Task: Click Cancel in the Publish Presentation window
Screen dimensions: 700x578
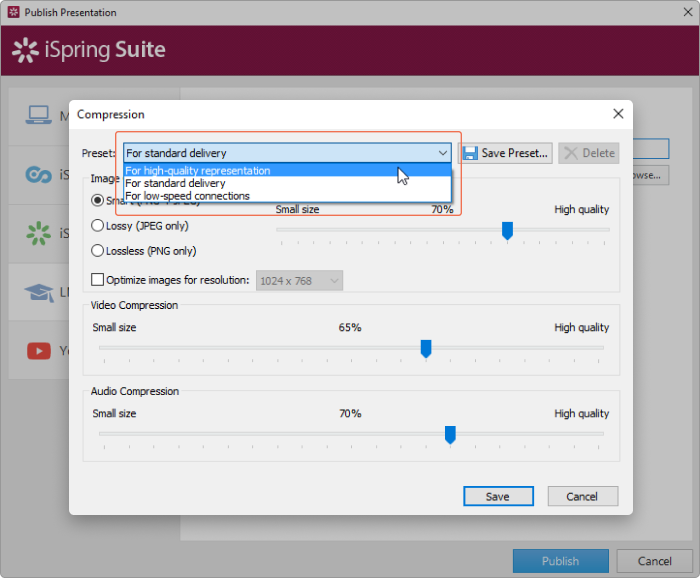Action: [x=654, y=561]
